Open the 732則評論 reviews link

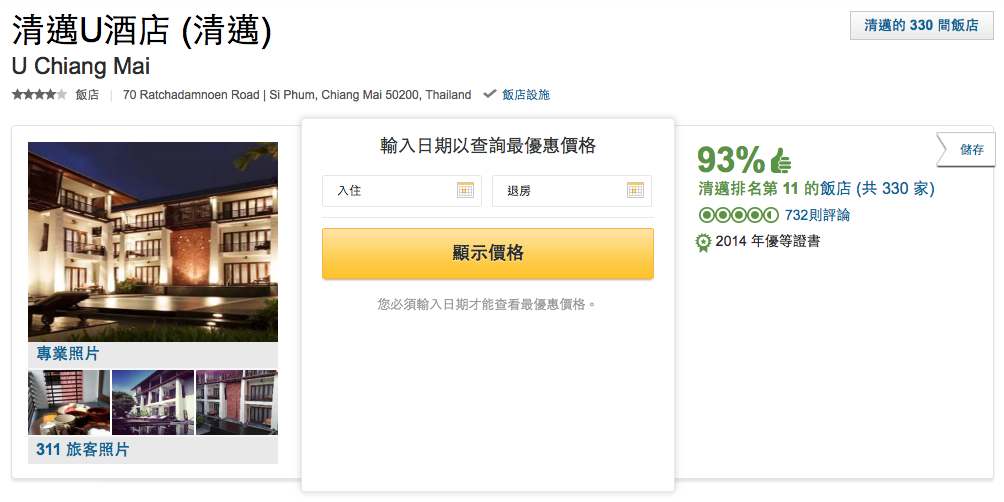click(817, 215)
